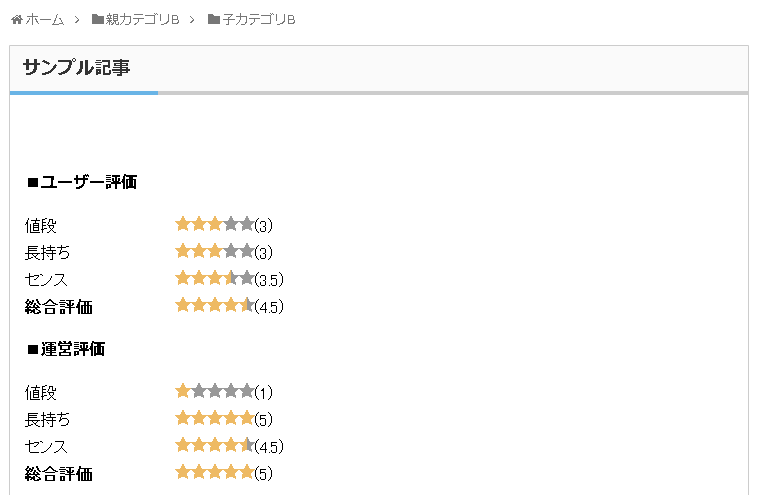Viewport: 760px width, 495px height.
Task: Click the folder icon before 子カテゴリB
Action: 214,20
